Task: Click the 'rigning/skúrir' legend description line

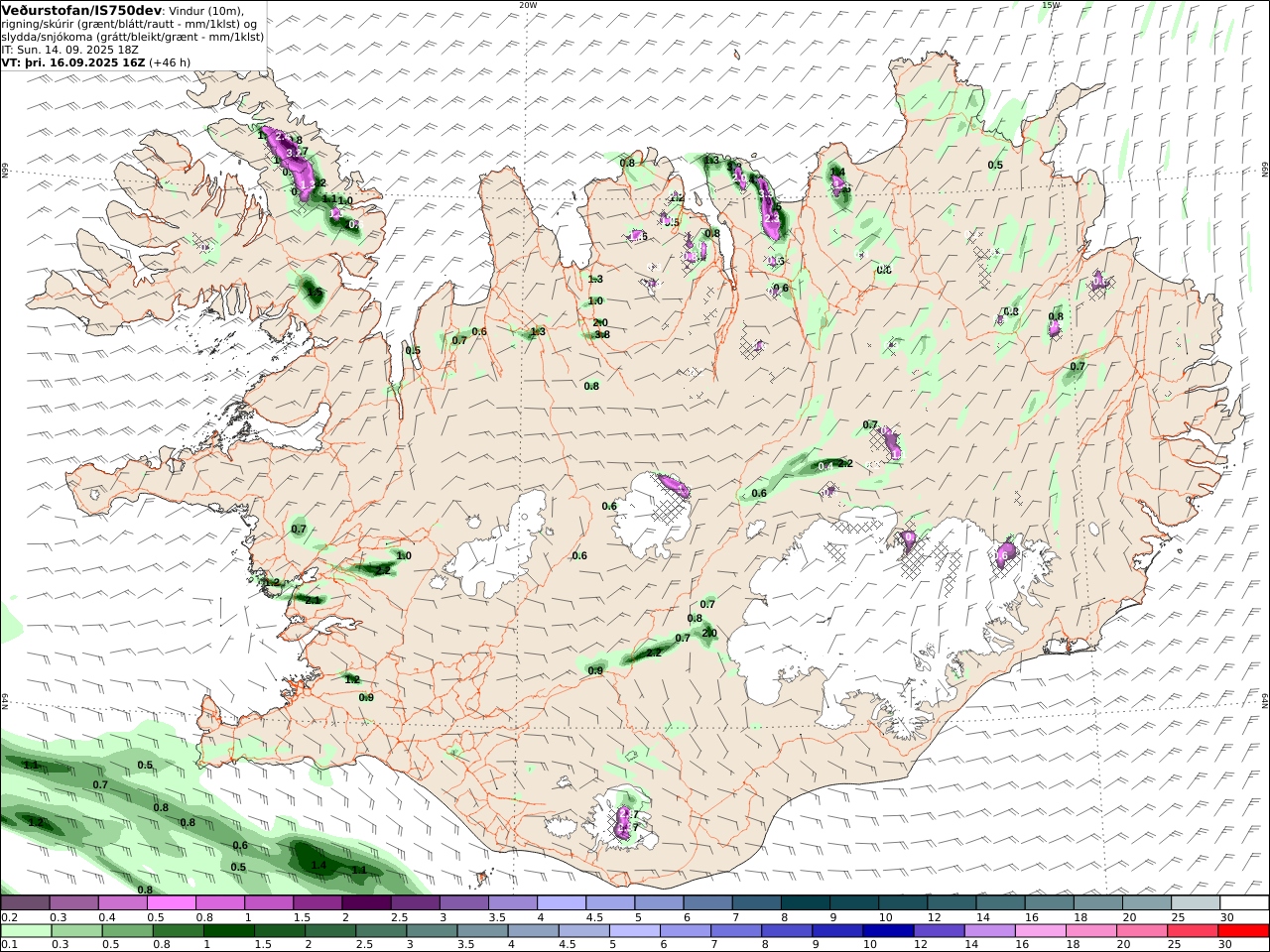Action: (129, 24)
